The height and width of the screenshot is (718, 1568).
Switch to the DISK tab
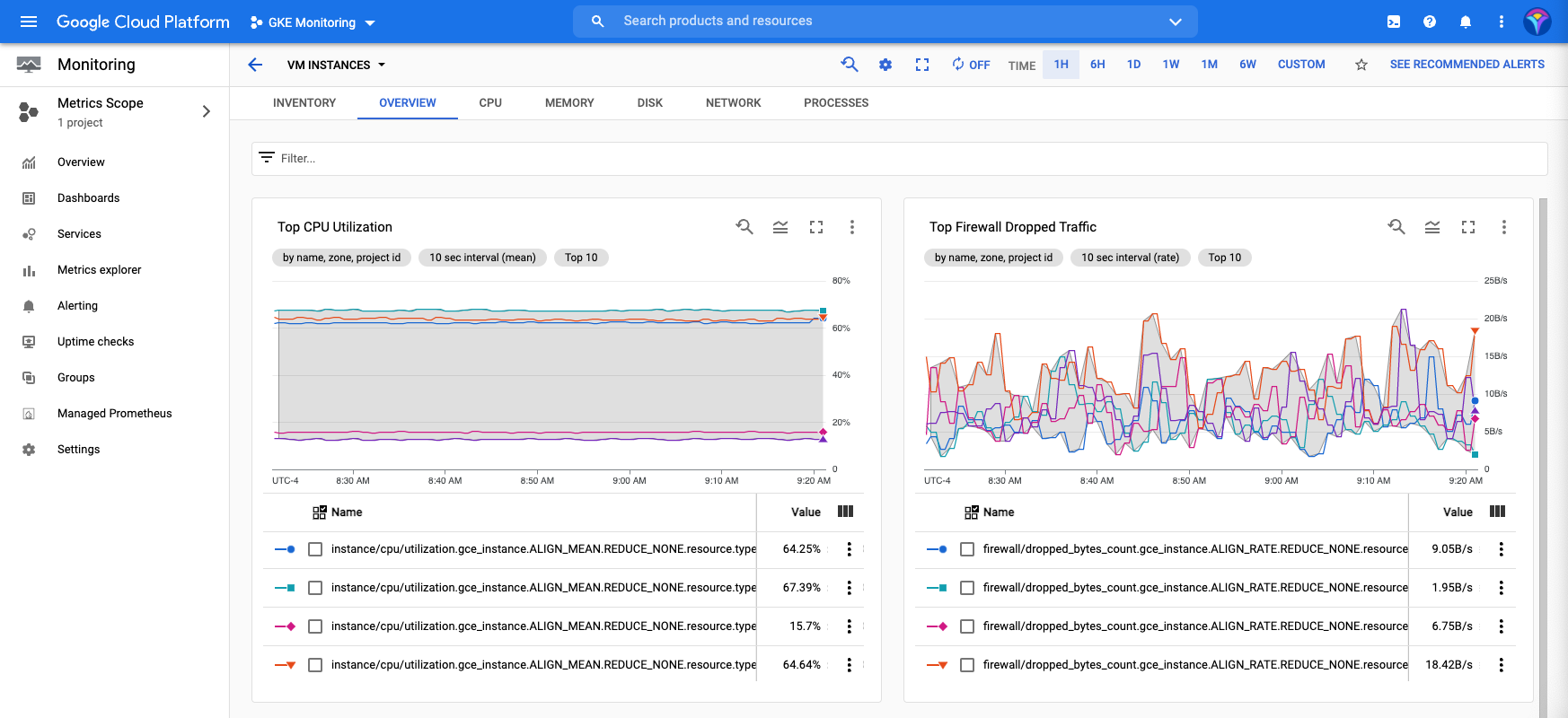click(x=650, y=103)
